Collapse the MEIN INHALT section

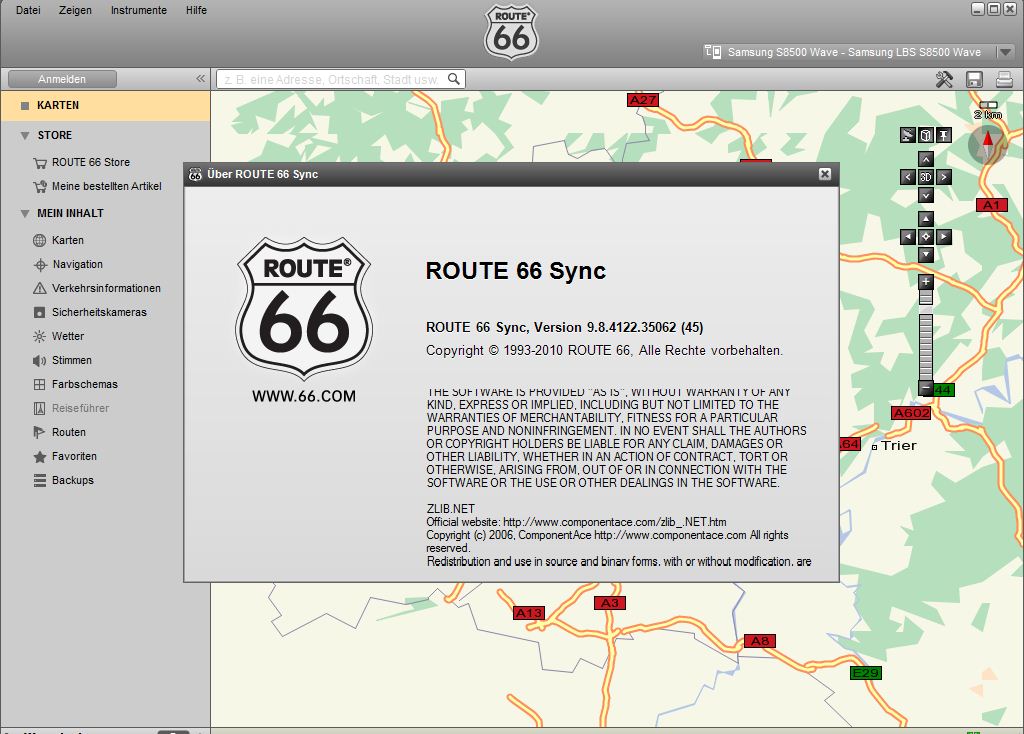[25, 214]
